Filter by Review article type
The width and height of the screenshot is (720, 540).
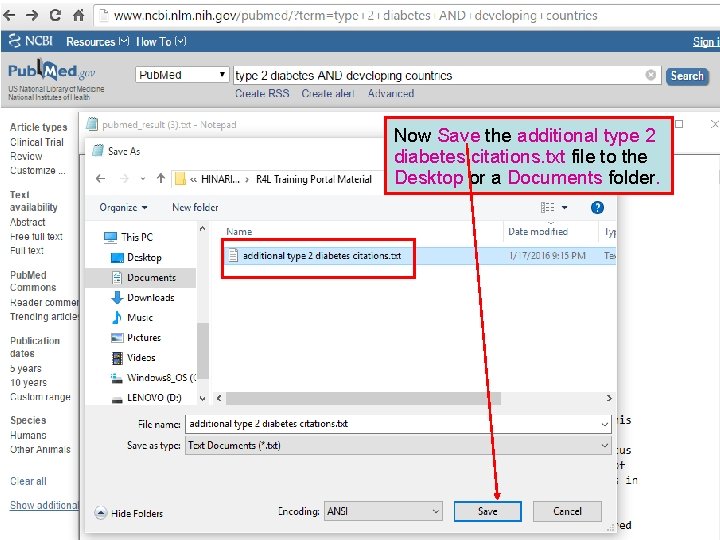[26, 156]
